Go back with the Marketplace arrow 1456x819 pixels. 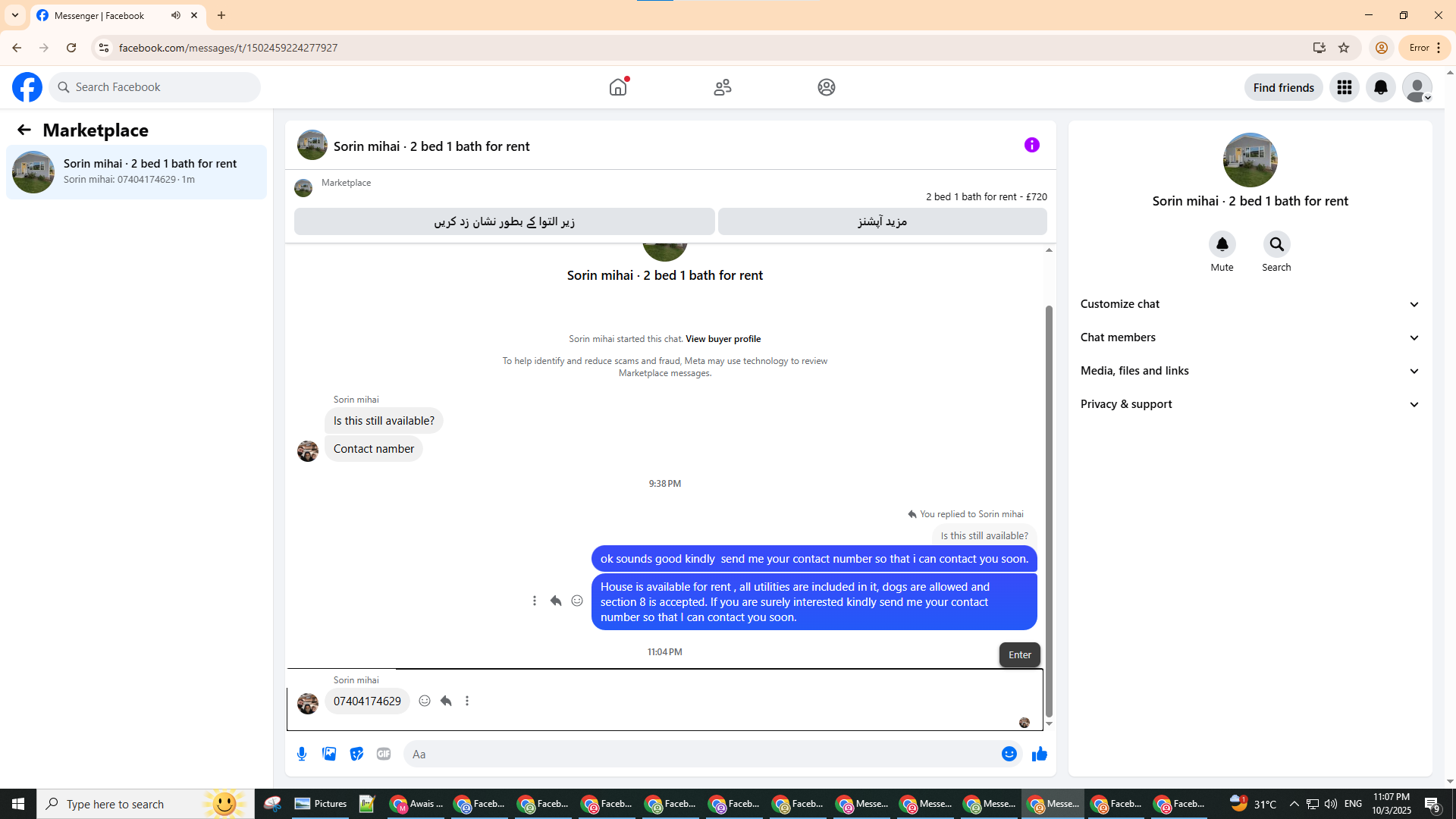tap(24, 130)
